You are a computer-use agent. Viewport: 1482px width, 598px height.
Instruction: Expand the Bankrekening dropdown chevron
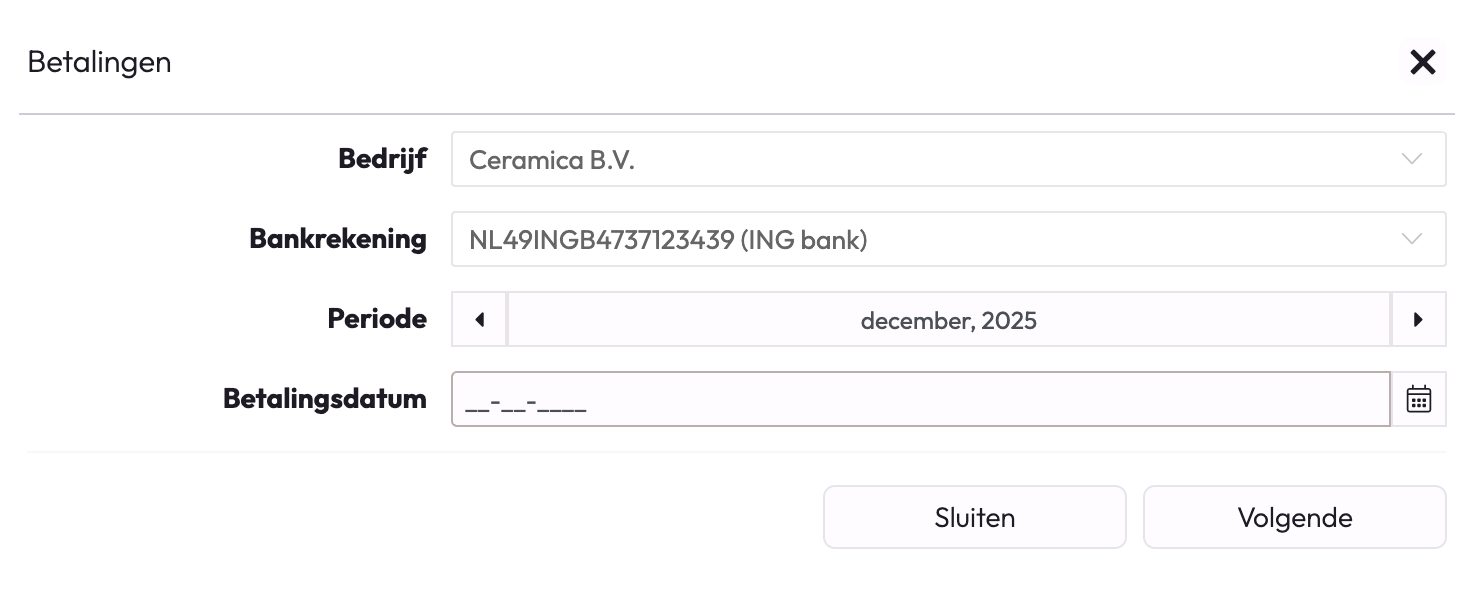1412,239
